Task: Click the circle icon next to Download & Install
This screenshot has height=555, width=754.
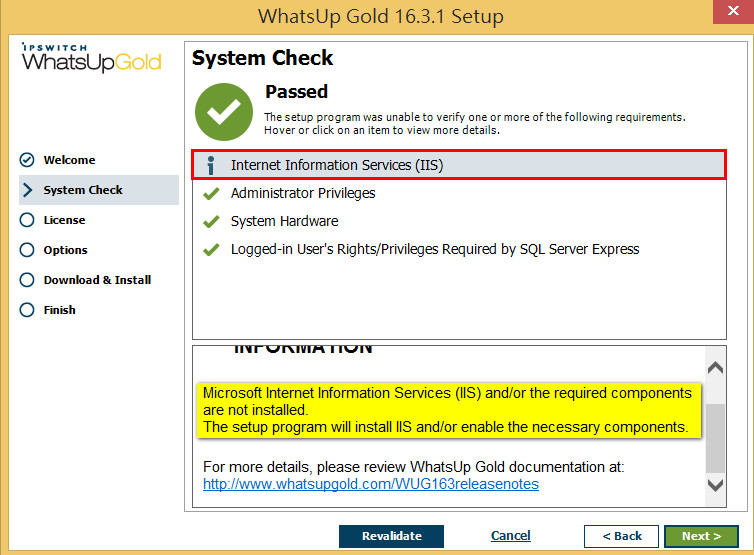Action: [27, 280]
